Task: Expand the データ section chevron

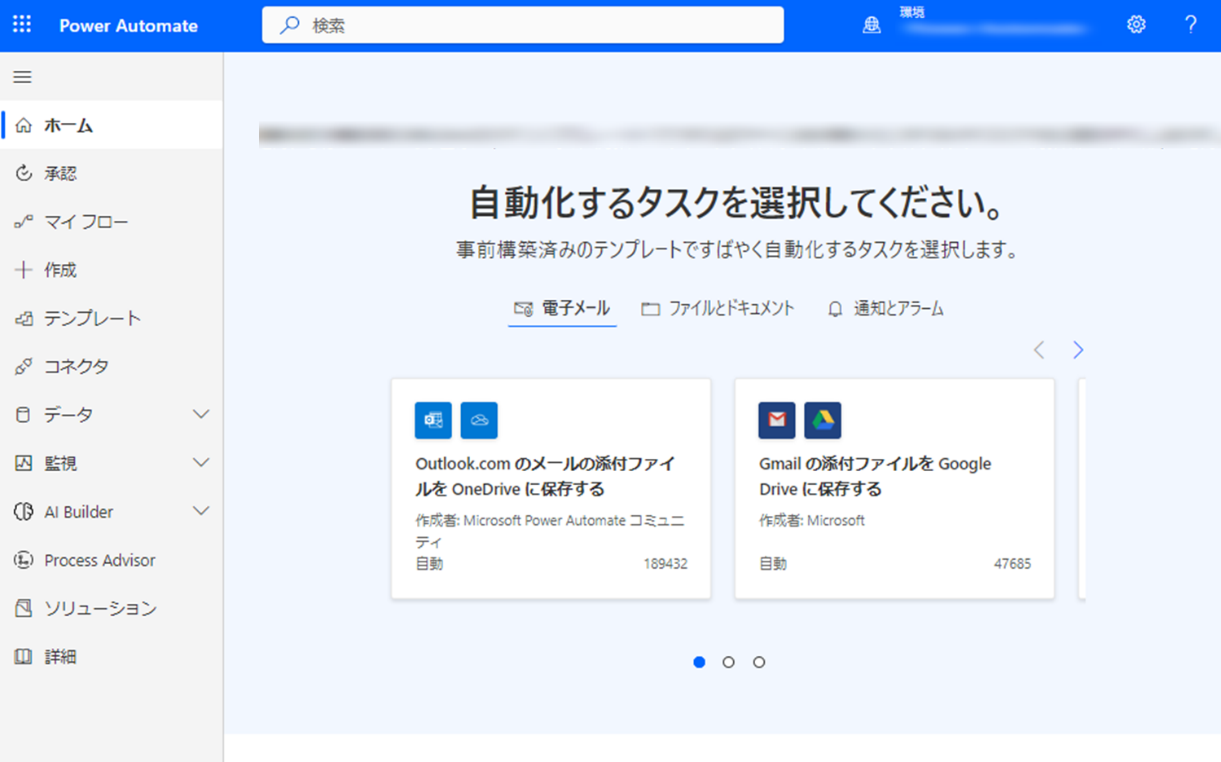Action: pyautogui.click(x=201, y=414)
